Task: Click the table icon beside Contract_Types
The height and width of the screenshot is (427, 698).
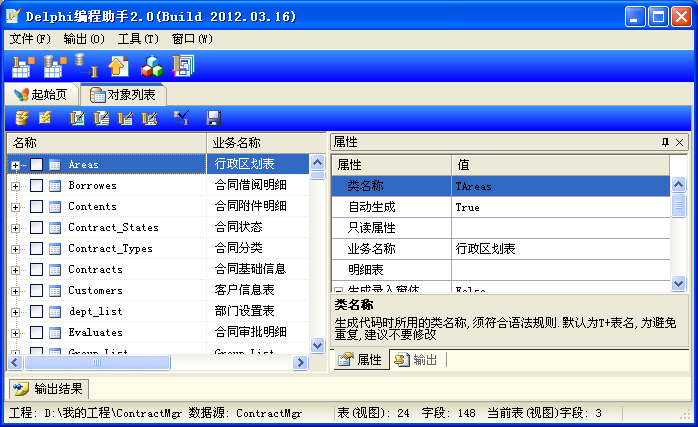Action: coord(55,248)
